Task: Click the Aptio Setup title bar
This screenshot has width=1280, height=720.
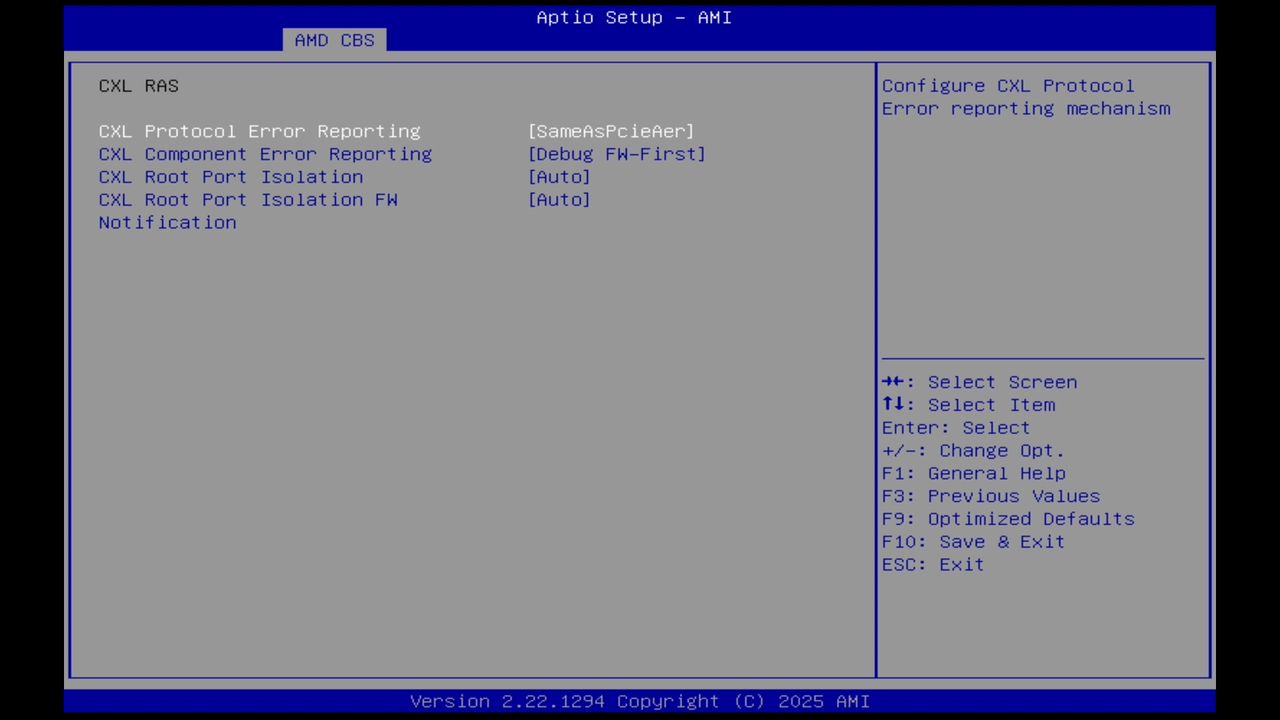Action: pyautogui.click(x=633, y=17)
